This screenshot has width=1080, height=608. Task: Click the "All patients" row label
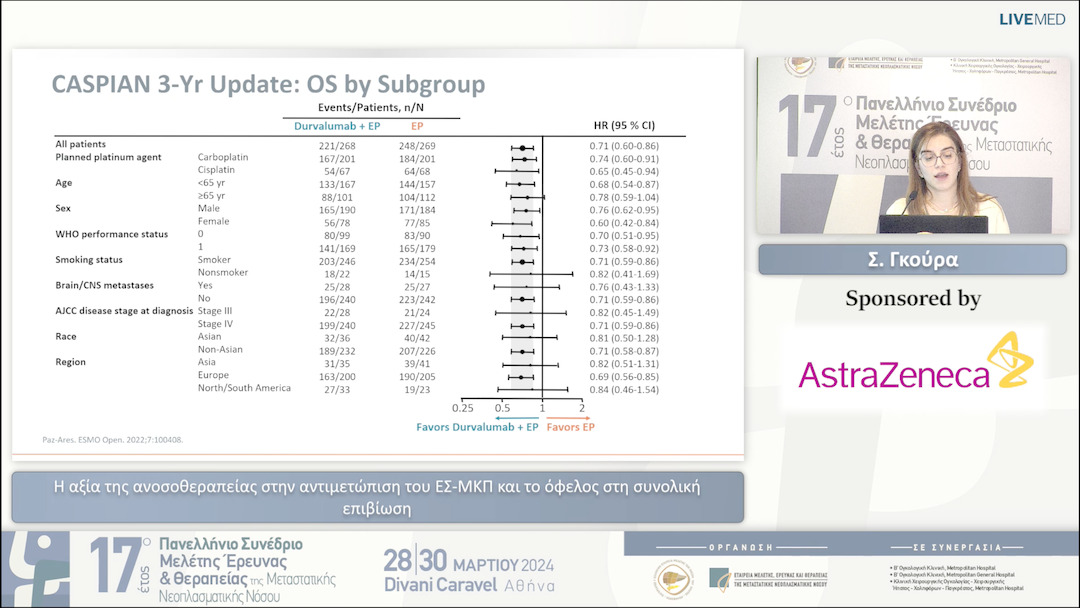81,144
